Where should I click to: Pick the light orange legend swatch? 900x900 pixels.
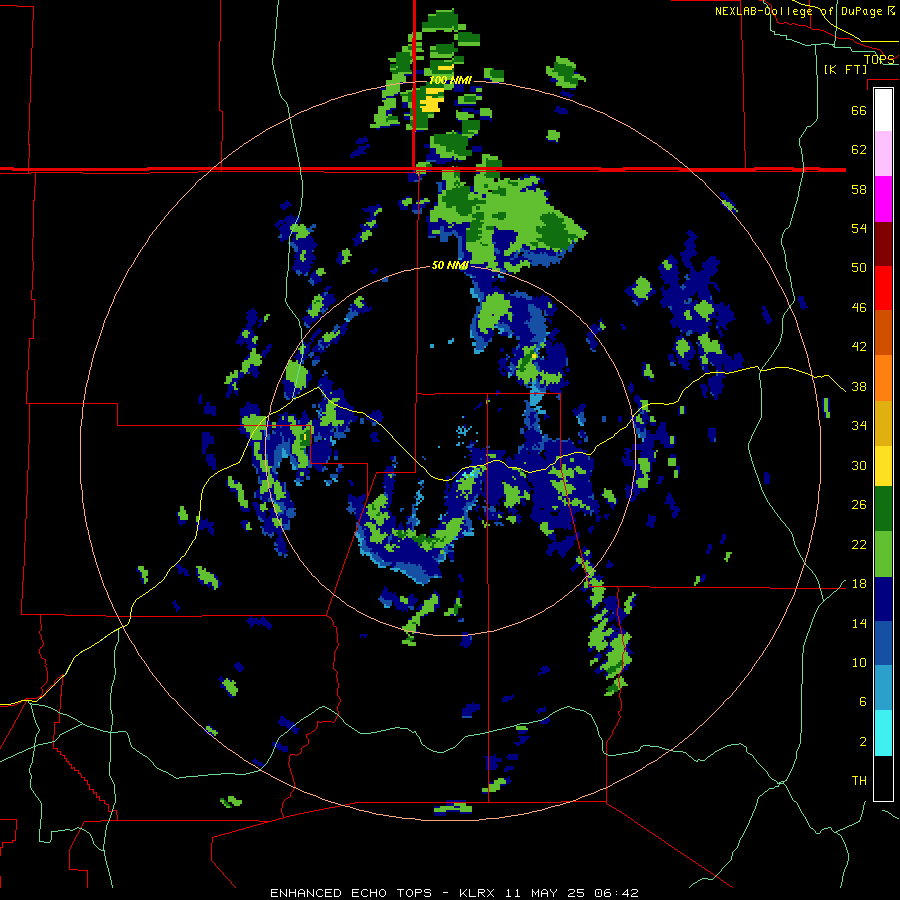pyautogui.click(x=883, y=378)
